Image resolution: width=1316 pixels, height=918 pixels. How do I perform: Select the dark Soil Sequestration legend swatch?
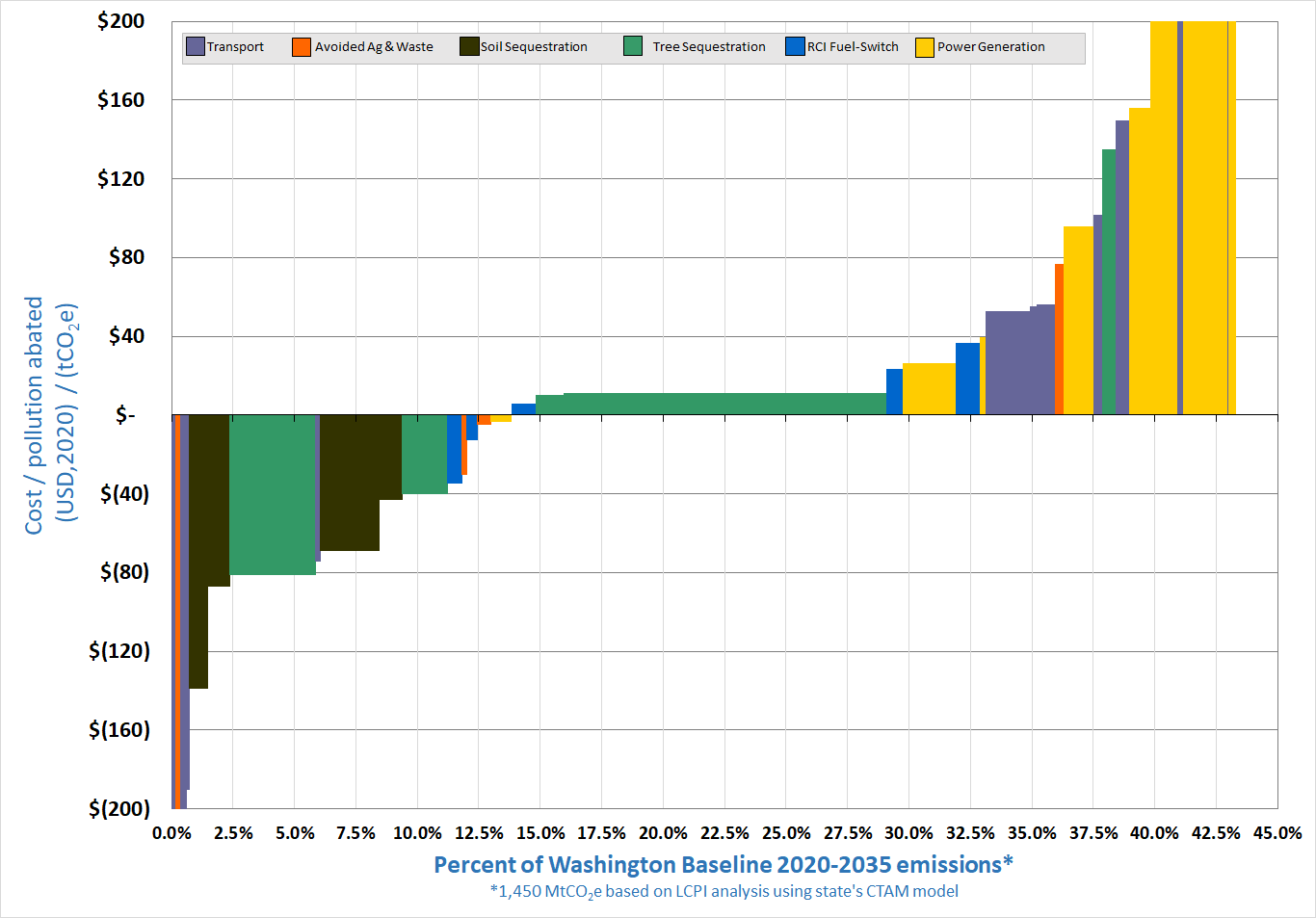pyautogui.click(x=469, y=46)
